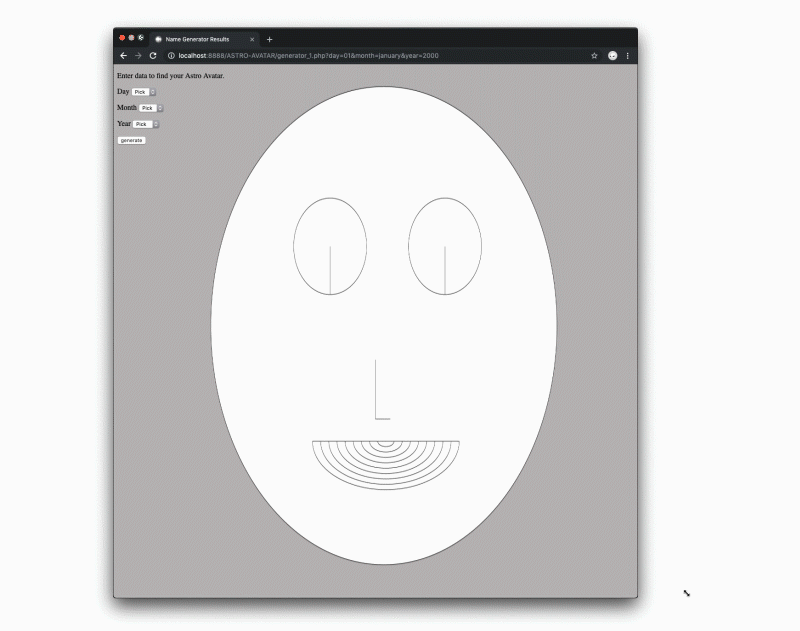Open the browser profile avatar icon
Viewport: 800px width, 631px height.
click(613, 56)
